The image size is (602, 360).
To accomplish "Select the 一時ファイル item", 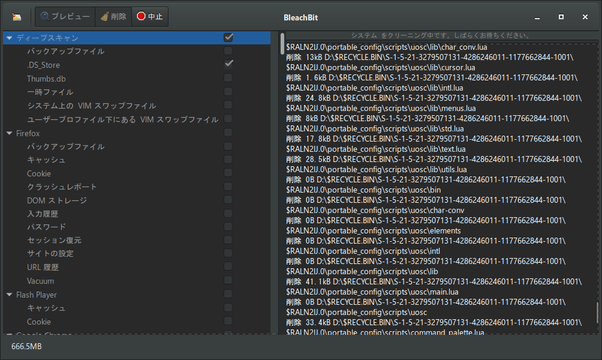I will pyautogui.click(x=50, y=92).
